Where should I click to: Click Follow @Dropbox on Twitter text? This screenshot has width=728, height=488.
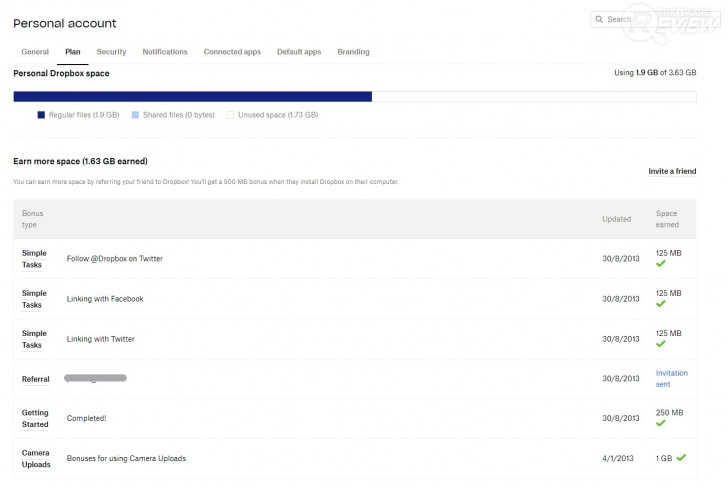pyautogui.click(x=115, y=259)
